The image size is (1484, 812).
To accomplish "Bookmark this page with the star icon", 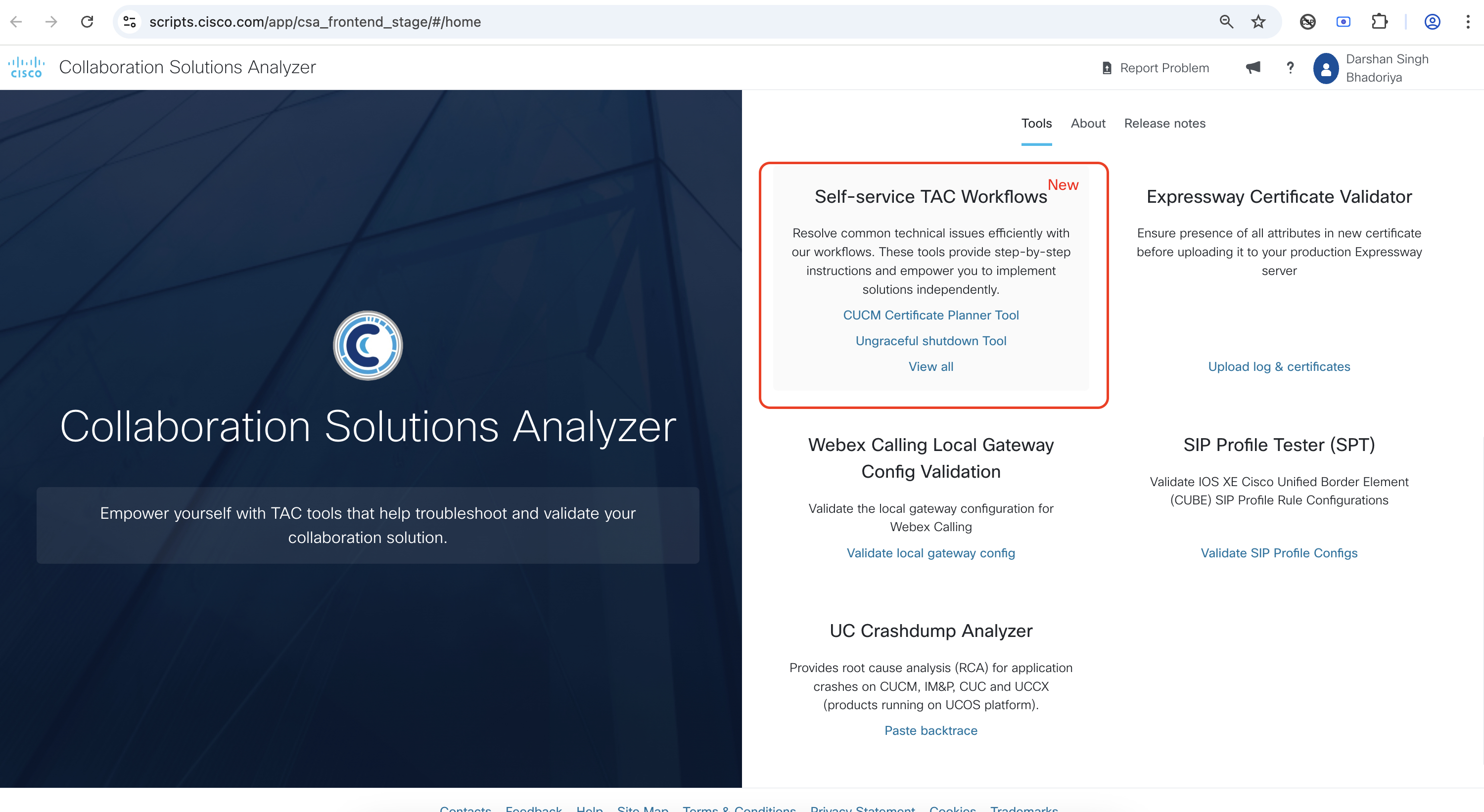I will (x=1258, y=22).
